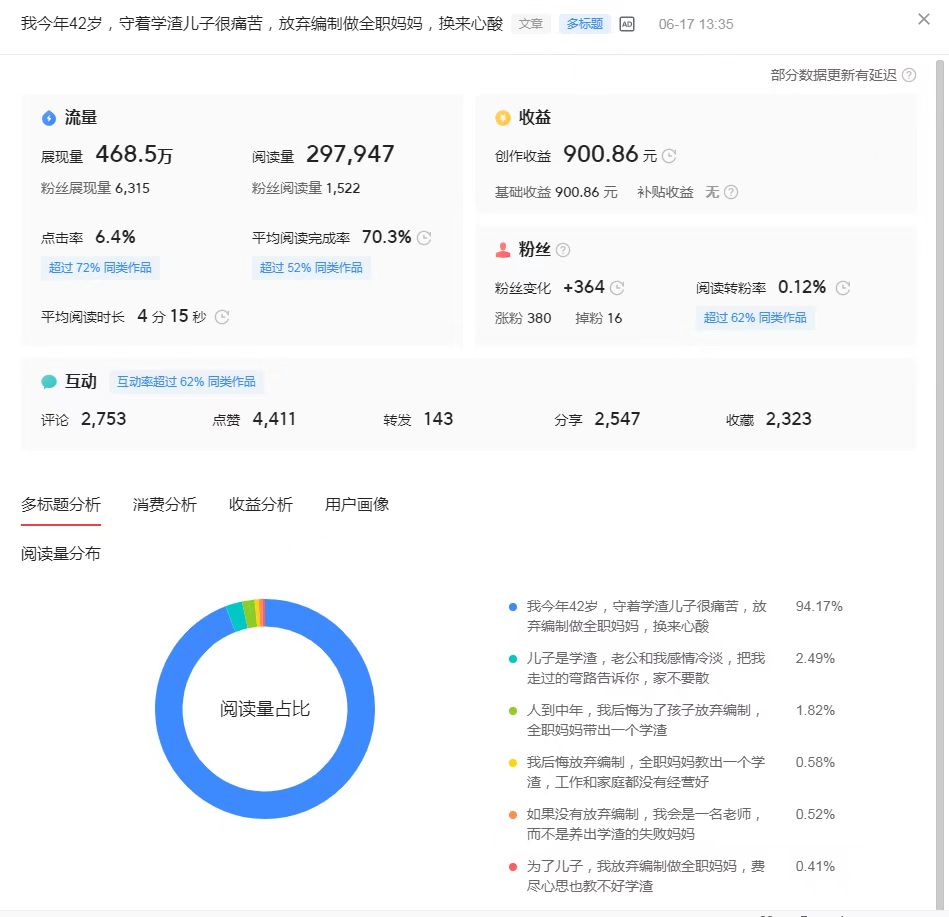Click the blue 流量 panel icon
The width and height of the screenshot is (949, 917).
[x=48, y=117]
